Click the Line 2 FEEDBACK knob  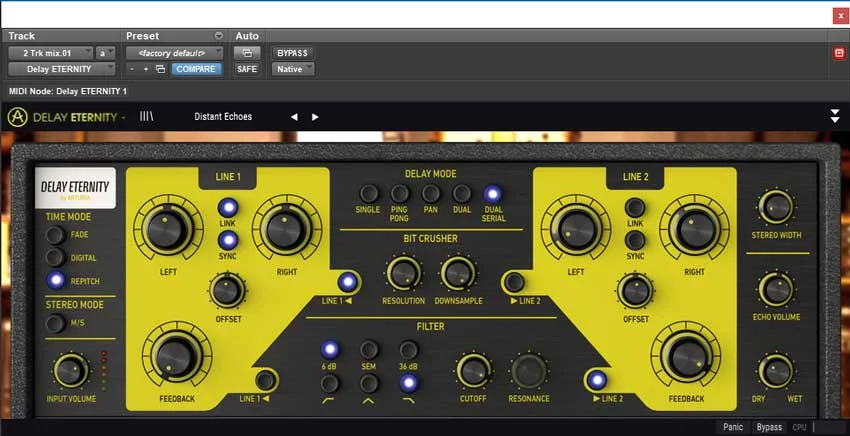click(x=686, y=356)
